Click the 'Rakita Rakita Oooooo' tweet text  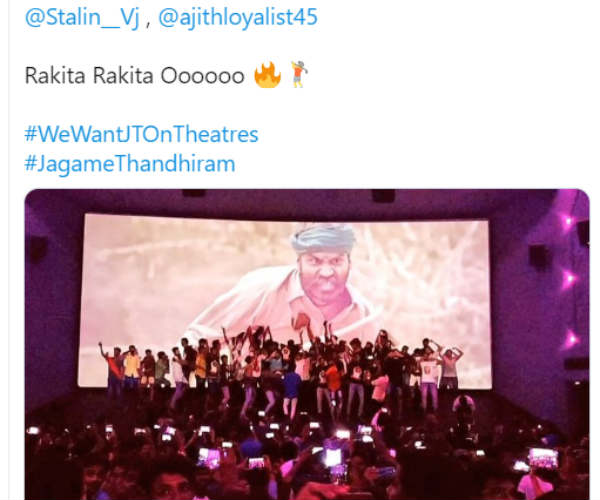tap(134, 75)
